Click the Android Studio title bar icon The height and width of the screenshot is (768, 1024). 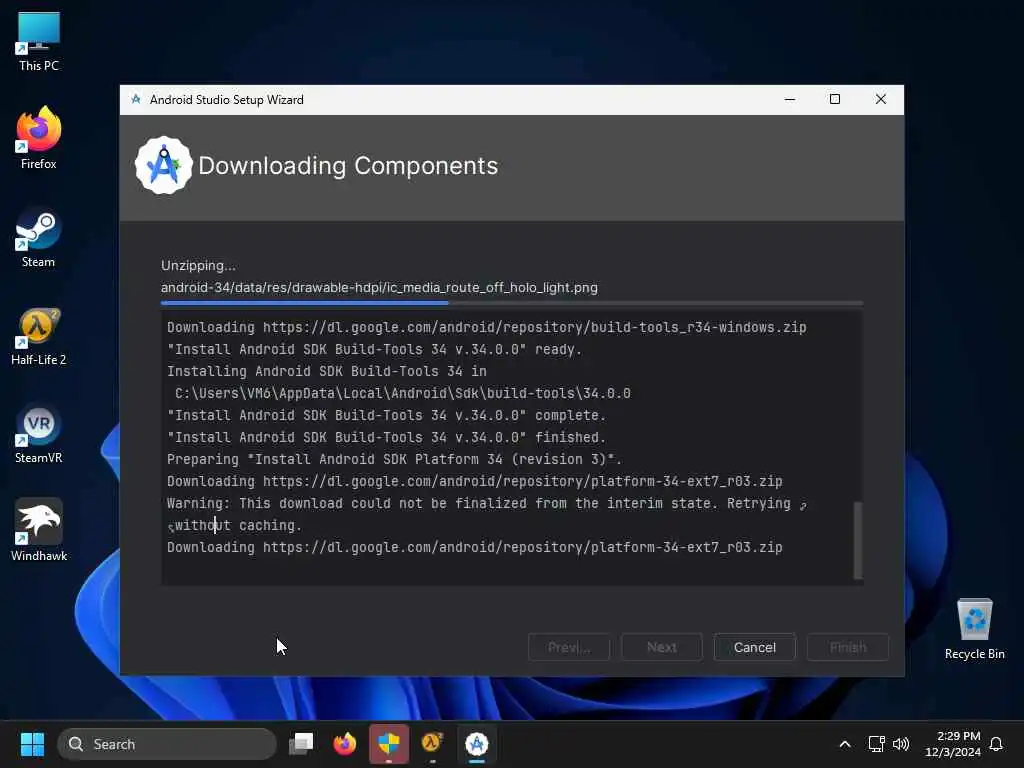(136, 99)
